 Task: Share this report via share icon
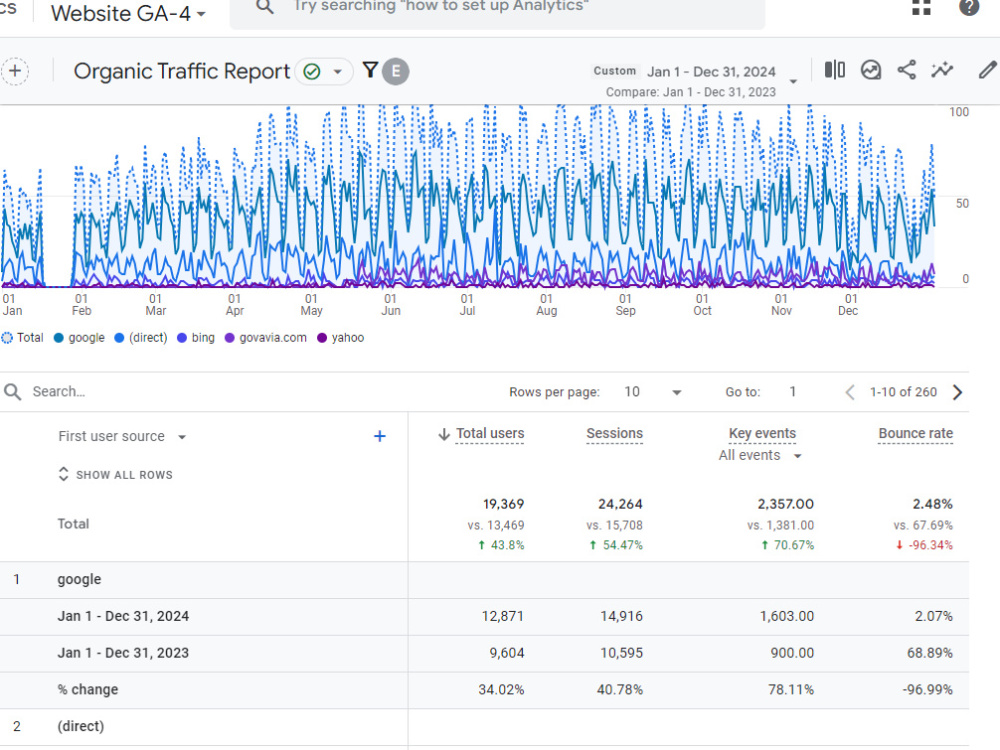pyautogui.click(x=906, y=70)
